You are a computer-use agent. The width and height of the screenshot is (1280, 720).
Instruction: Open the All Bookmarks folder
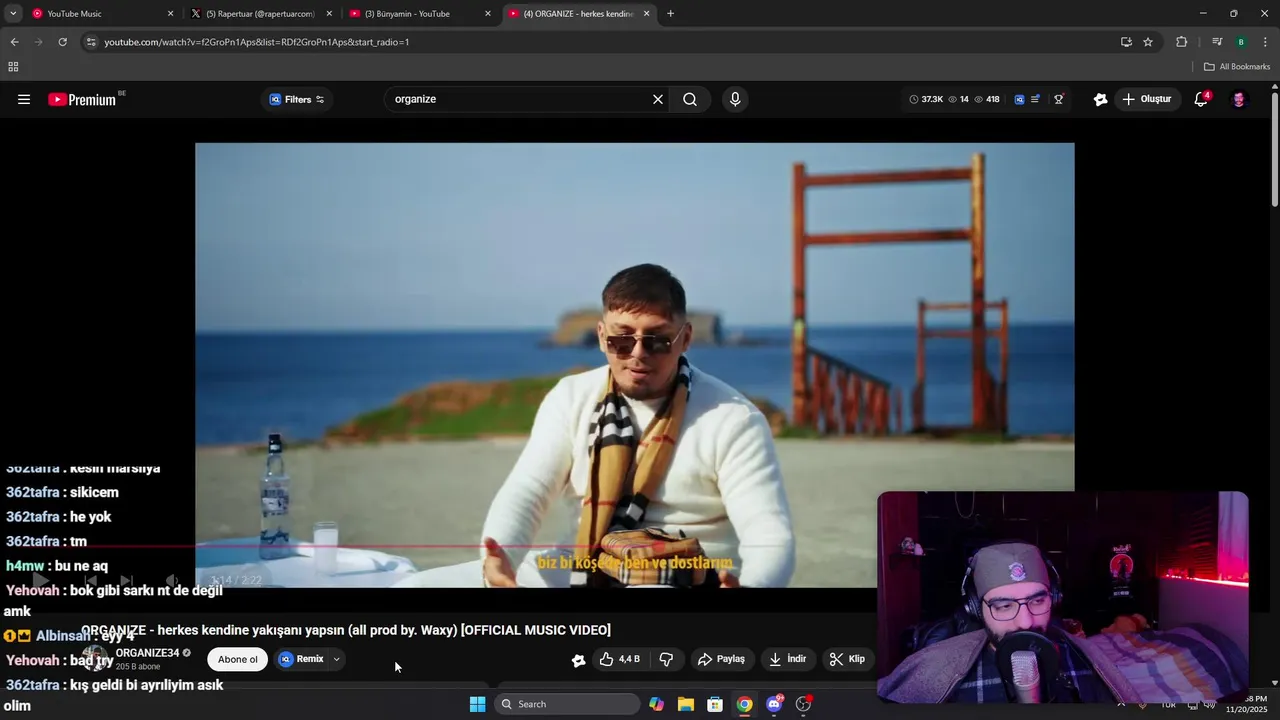(1237, 67)
